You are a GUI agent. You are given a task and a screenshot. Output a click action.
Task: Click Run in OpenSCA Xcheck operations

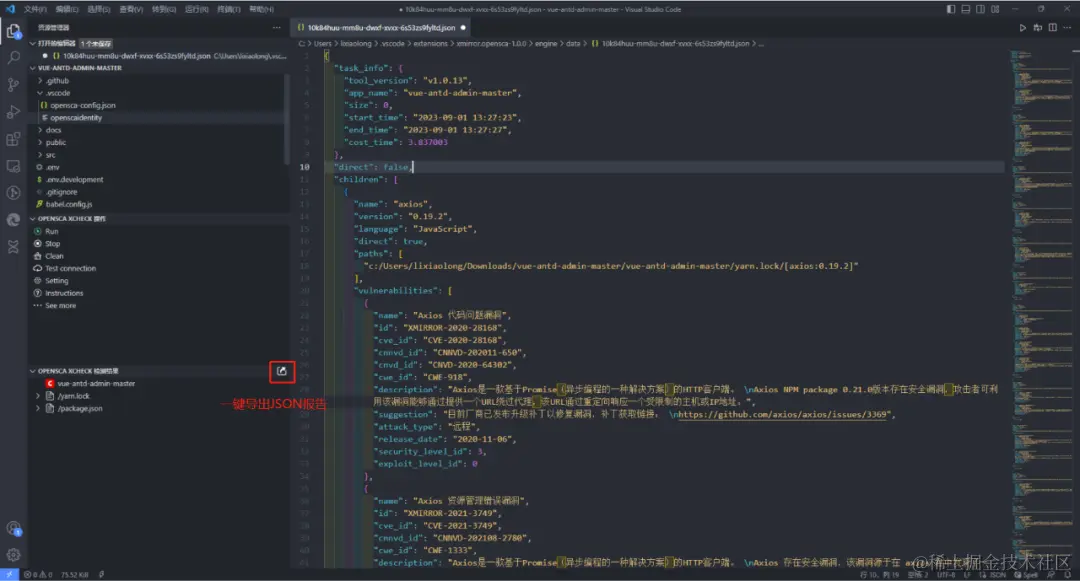[x=51, y=231]
